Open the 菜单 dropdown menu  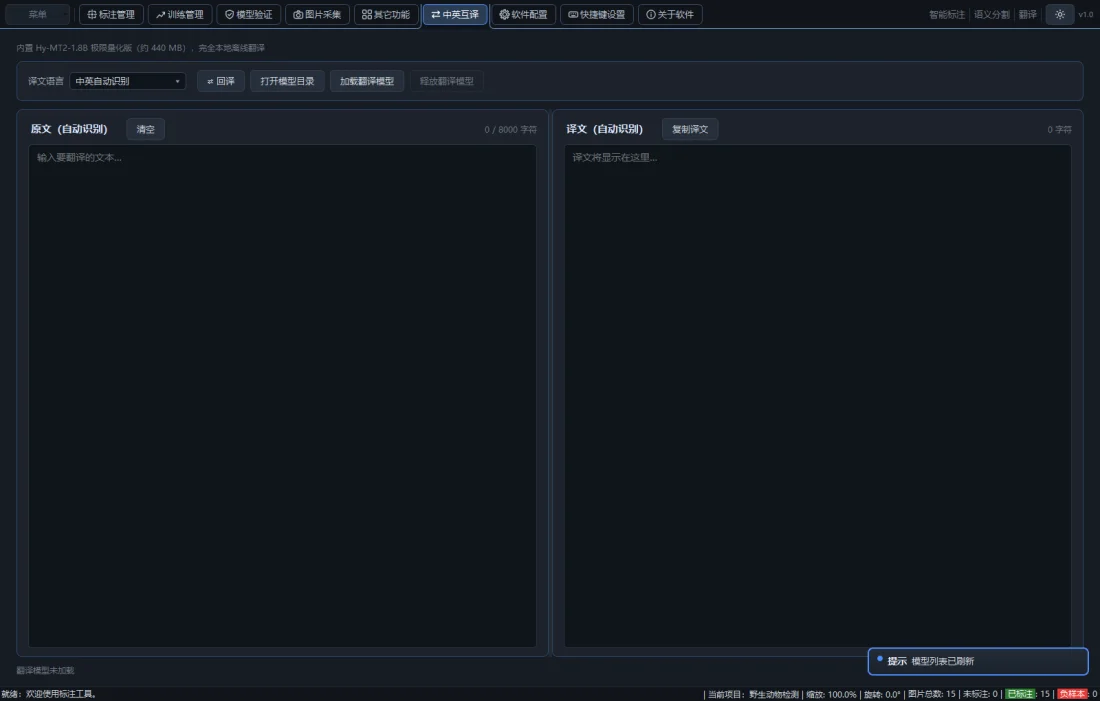tap(38, 14)
